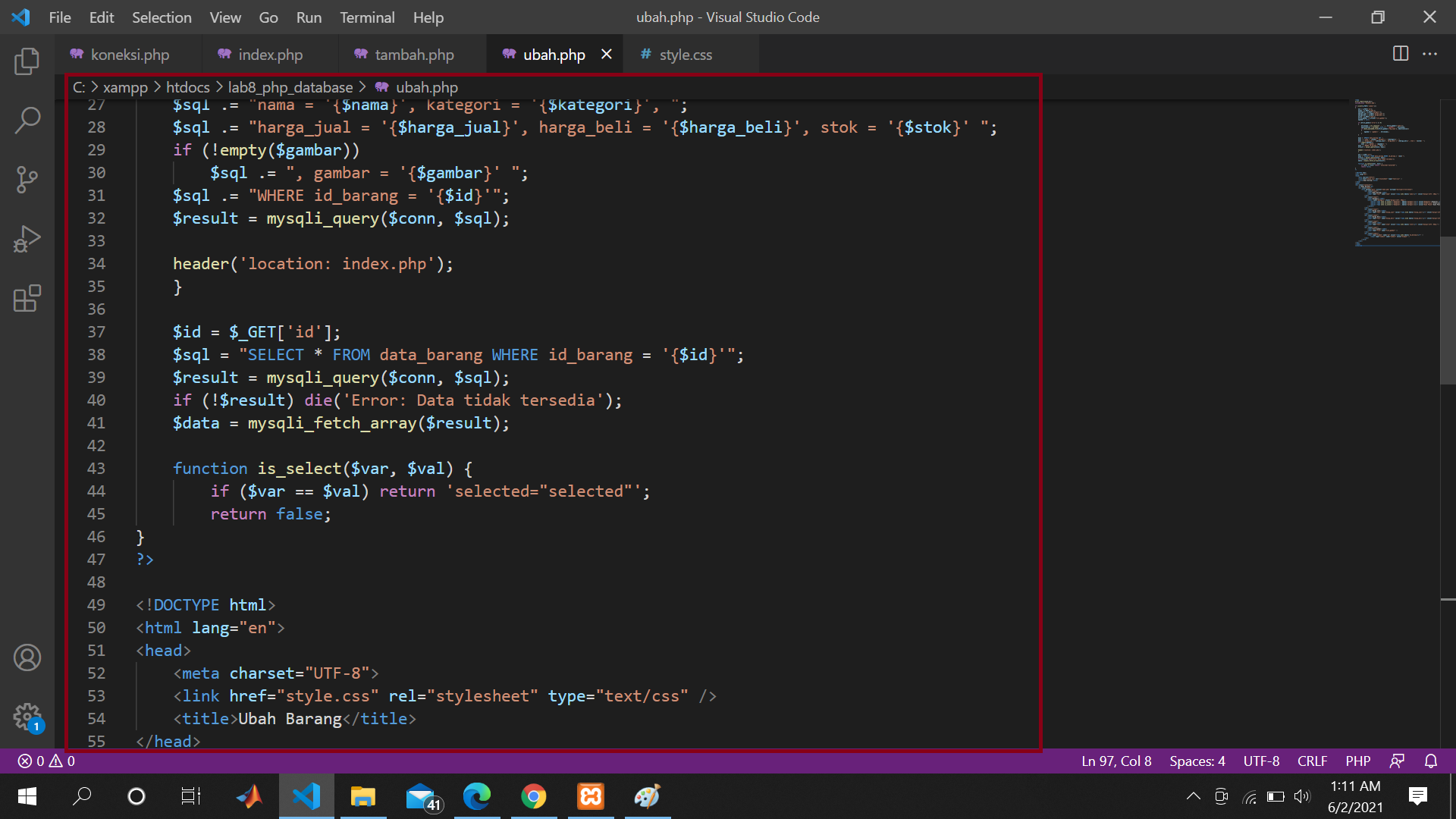Click the minimap code overview
This screenshot has width=1456, height=819.
click(1396, 171)
